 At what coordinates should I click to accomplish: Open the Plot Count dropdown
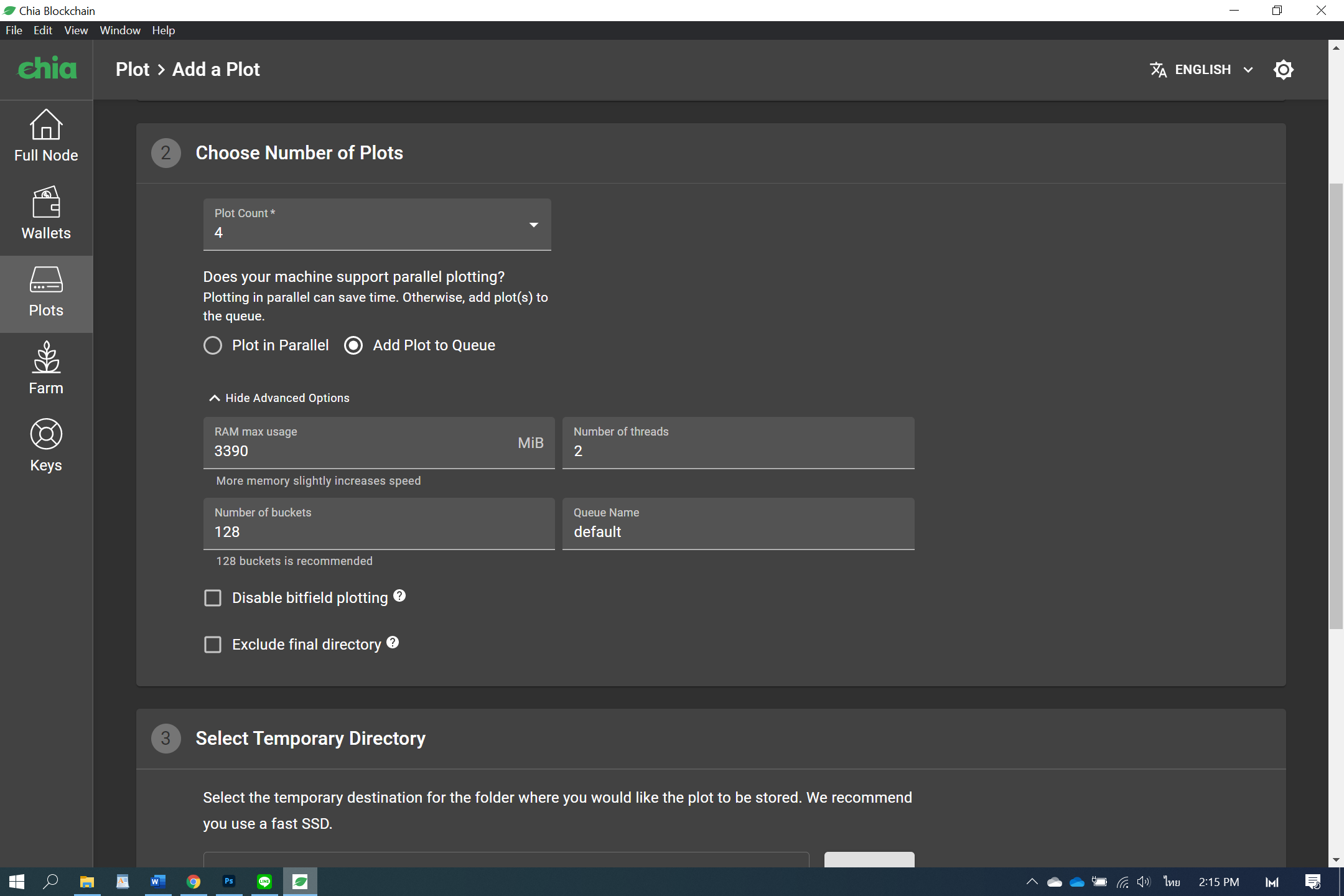[x=377, y=225]
